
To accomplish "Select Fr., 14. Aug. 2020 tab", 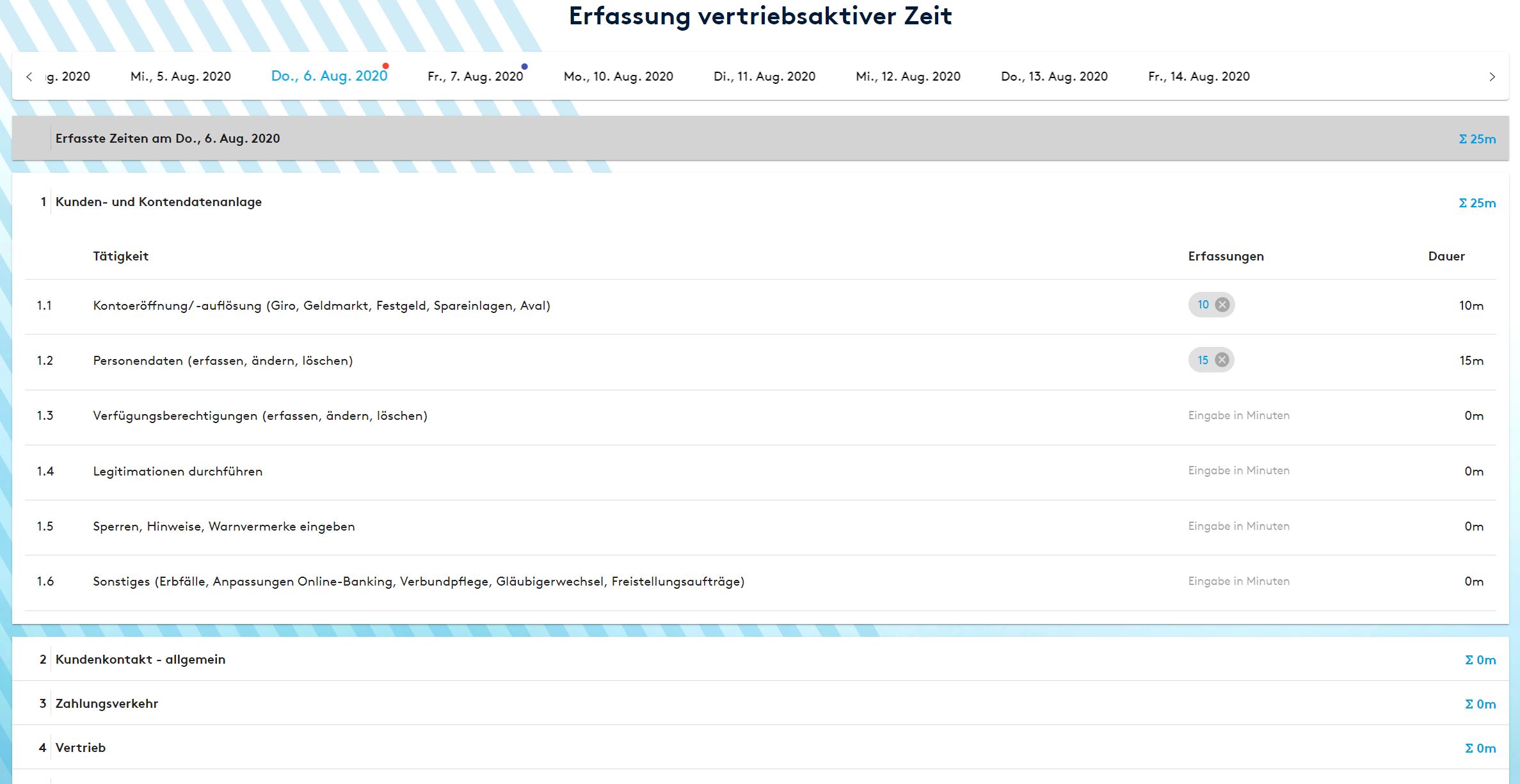I will tap(1199, 77).
